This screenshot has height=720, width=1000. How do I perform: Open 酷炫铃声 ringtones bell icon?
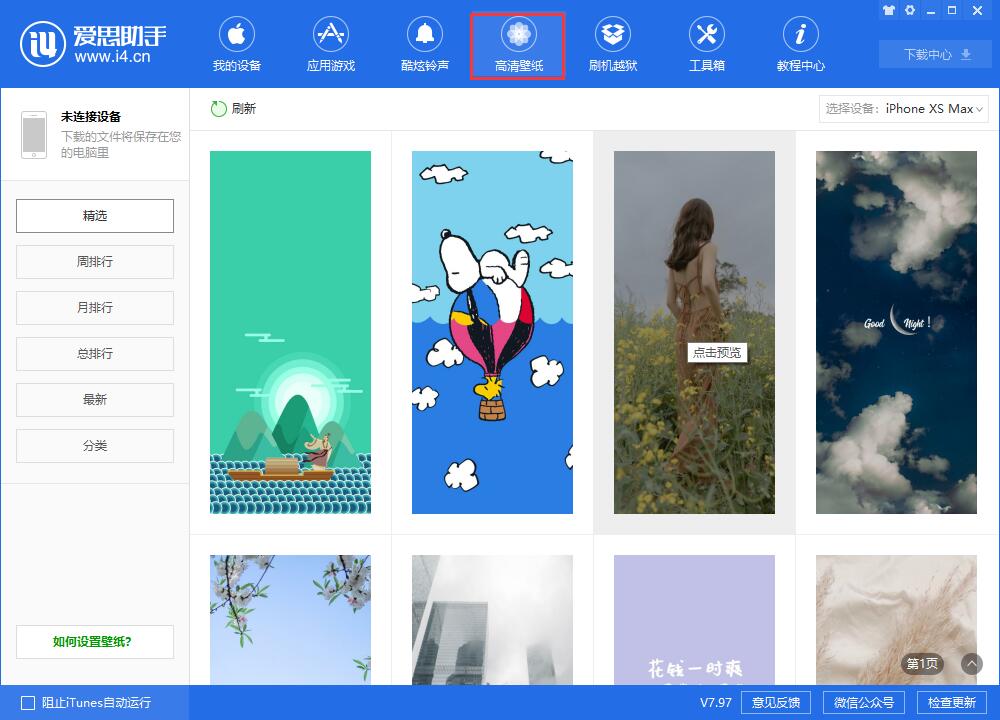[424, 36]
